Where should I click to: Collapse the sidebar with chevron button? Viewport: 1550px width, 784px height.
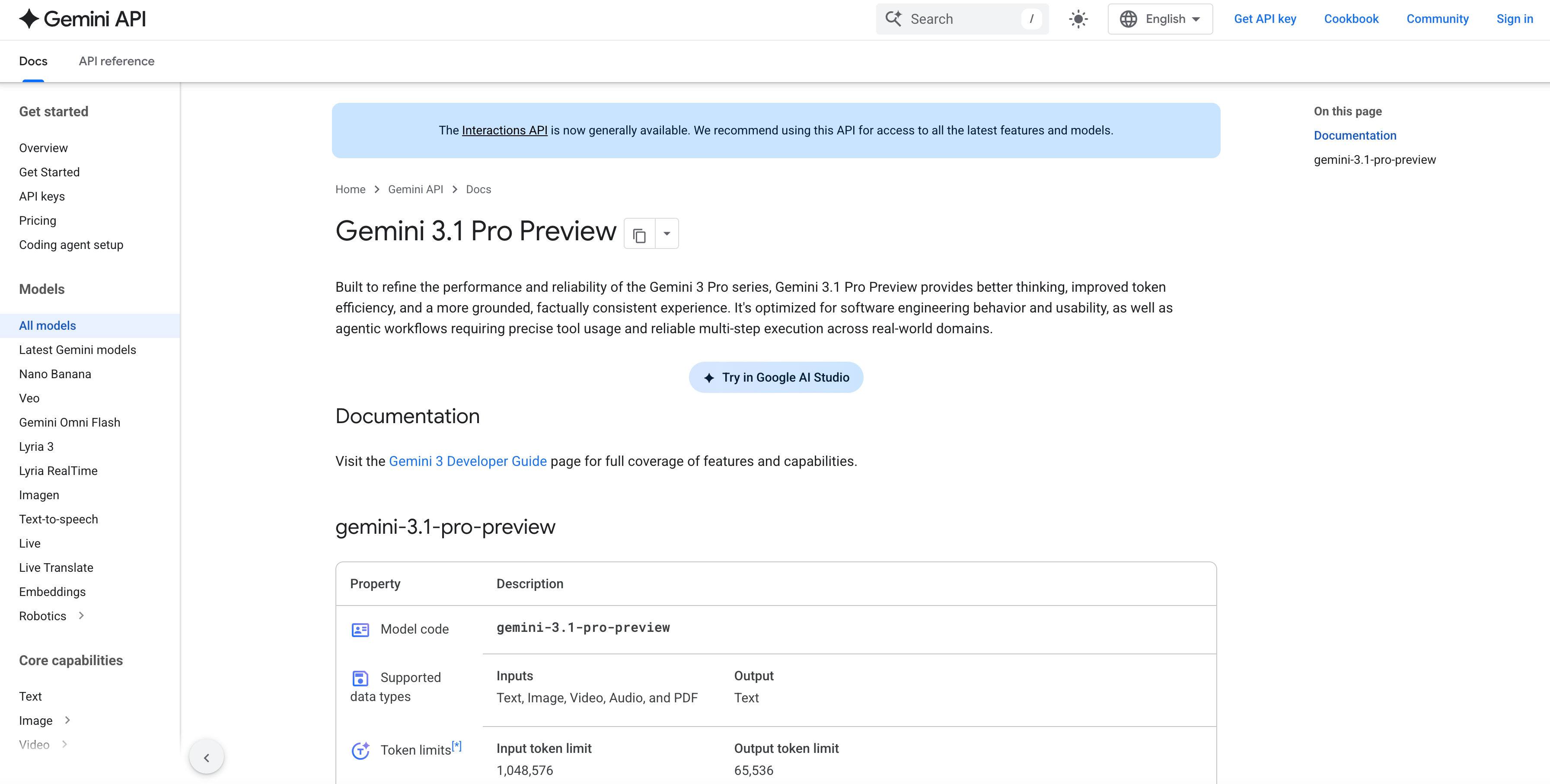pos(206,758)
